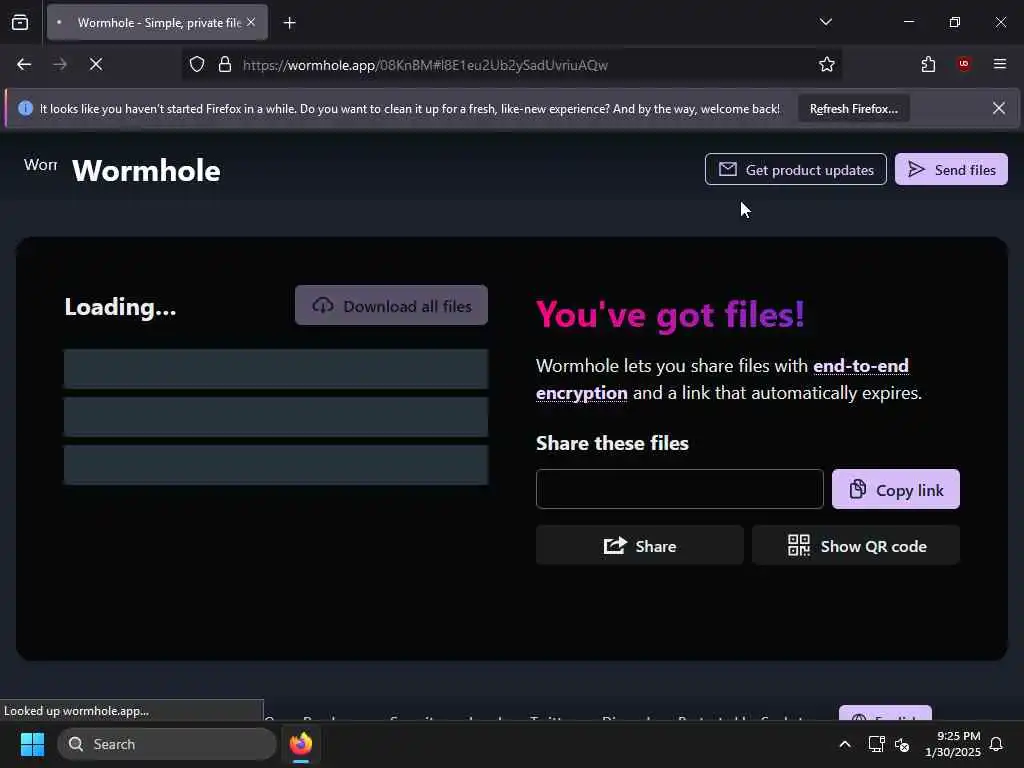
Task: Open notifications bell icon
Action: pos(996,744)
